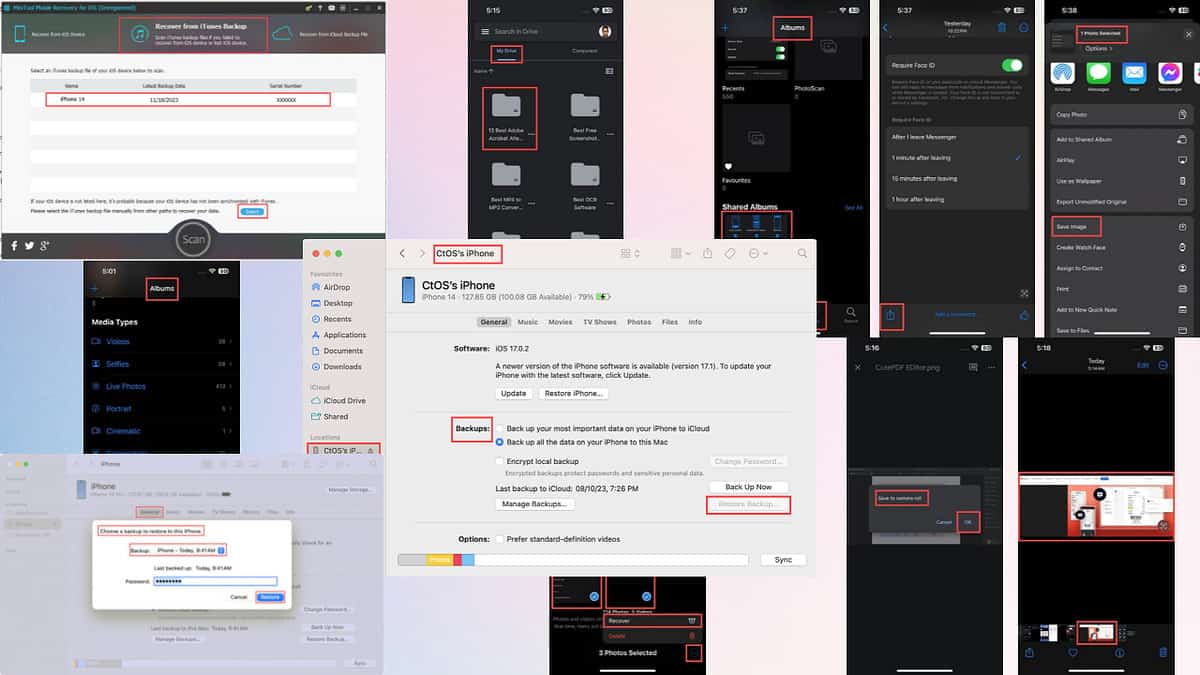Switch to the Photos tab in Finder

638,322
